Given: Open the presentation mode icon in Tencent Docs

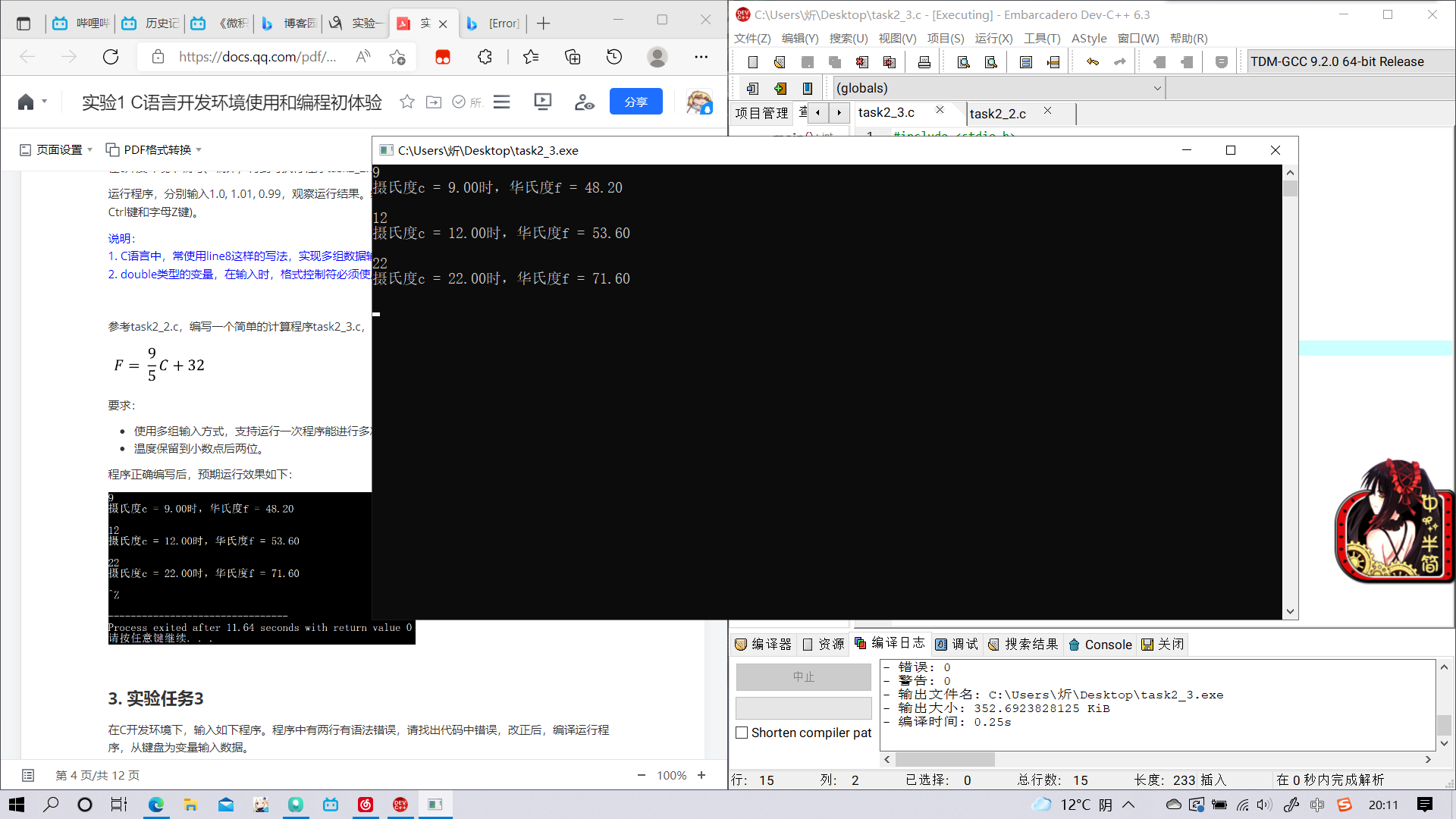Looking at the screenshot, I should coord(542,102).
